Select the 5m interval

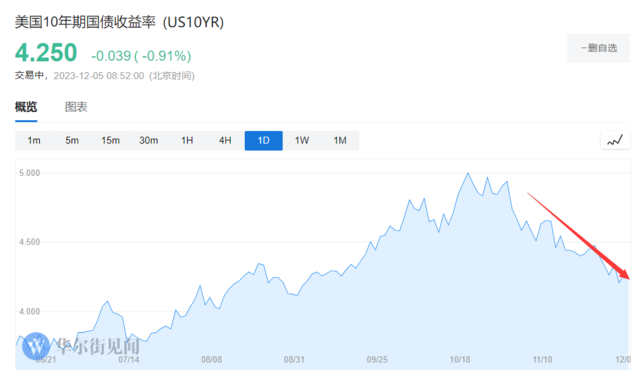click(x=72, y=141)
